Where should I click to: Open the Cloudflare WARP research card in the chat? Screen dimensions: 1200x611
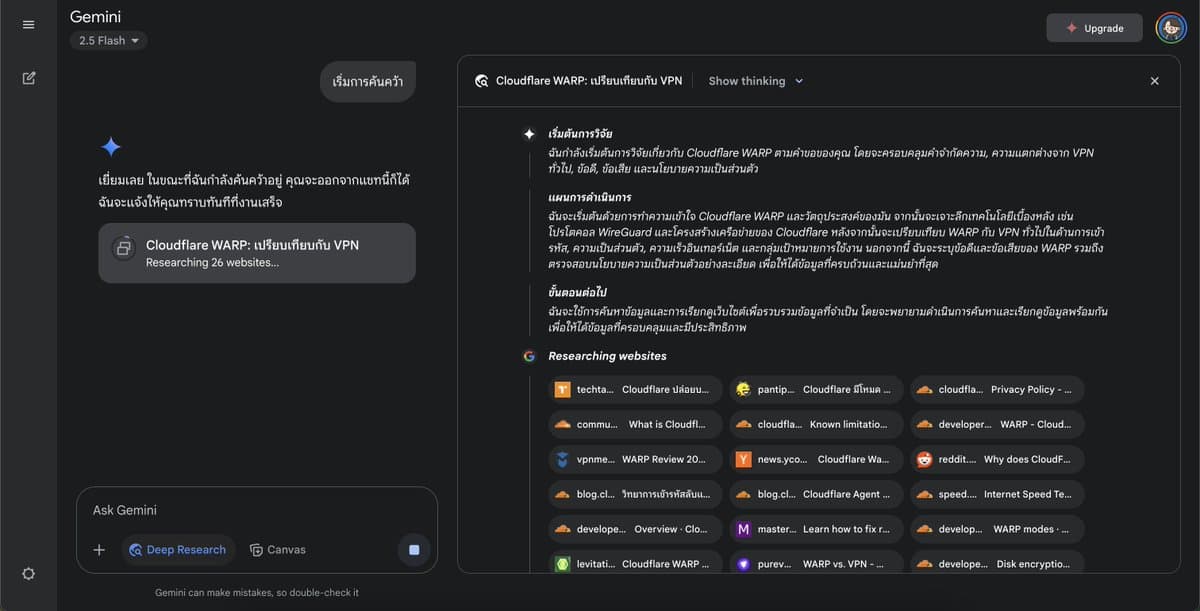[x=257, y=253]
